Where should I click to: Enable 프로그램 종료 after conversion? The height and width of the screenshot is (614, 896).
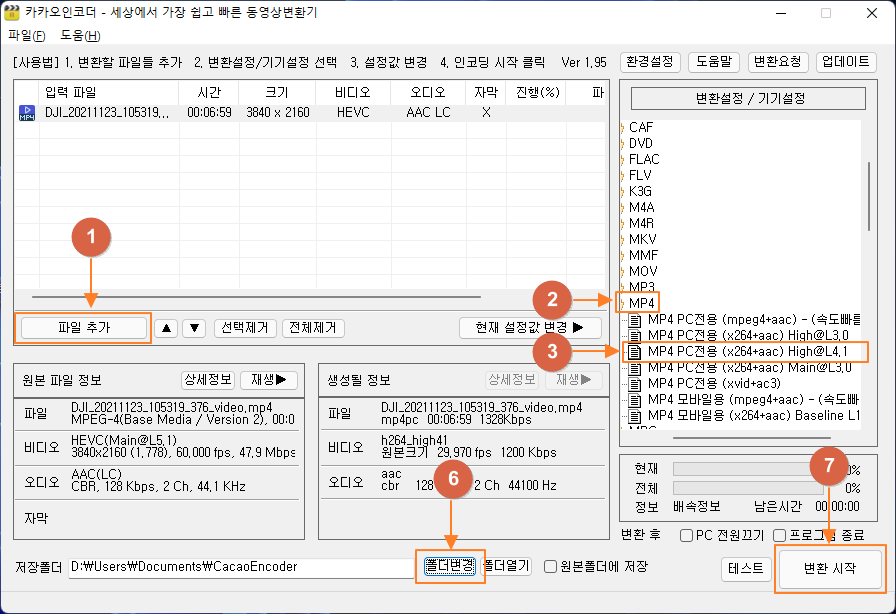[x=779, y=536]
